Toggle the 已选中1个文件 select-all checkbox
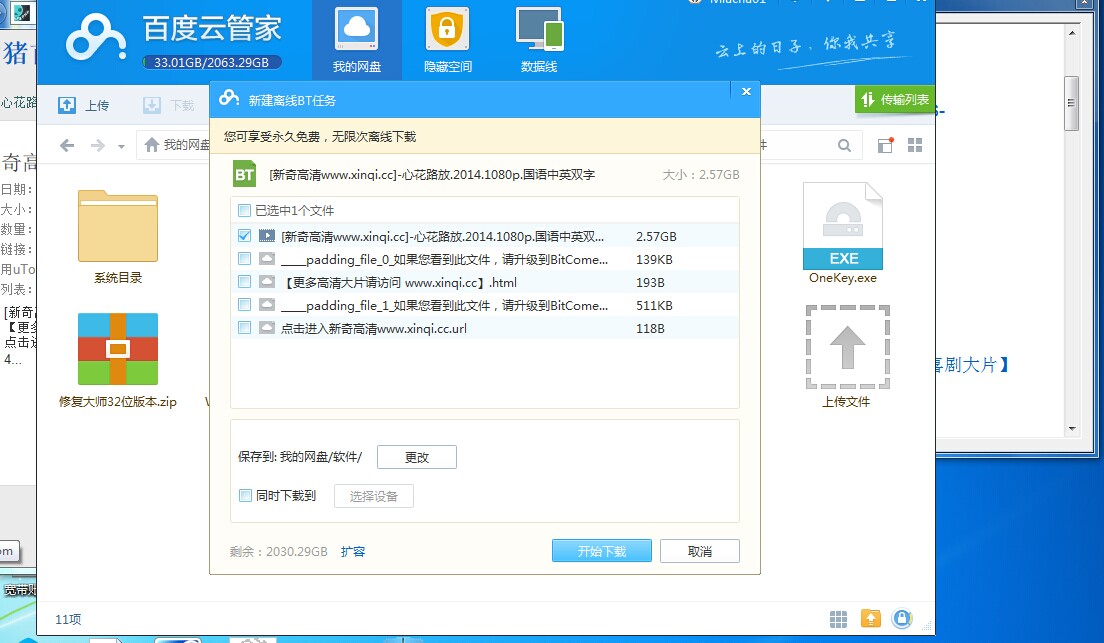 [x=244, y=211]
